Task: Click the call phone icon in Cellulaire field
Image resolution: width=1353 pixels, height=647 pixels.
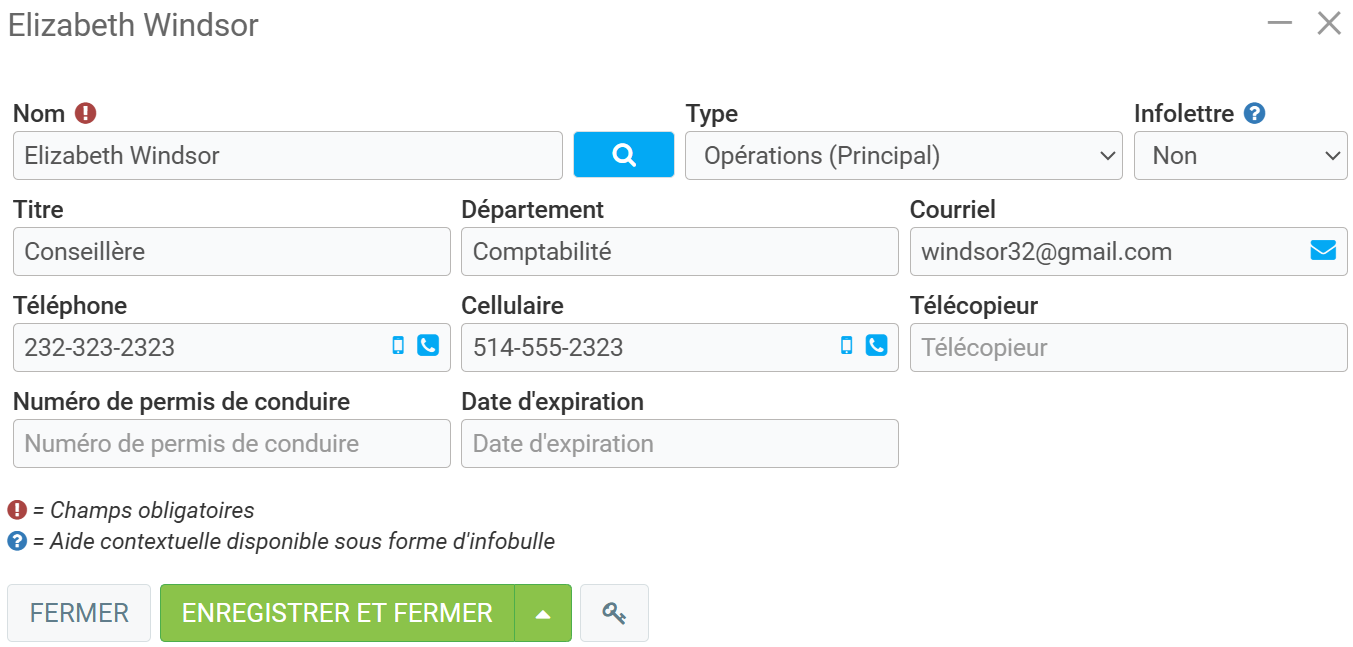Action: coord(876,346)
